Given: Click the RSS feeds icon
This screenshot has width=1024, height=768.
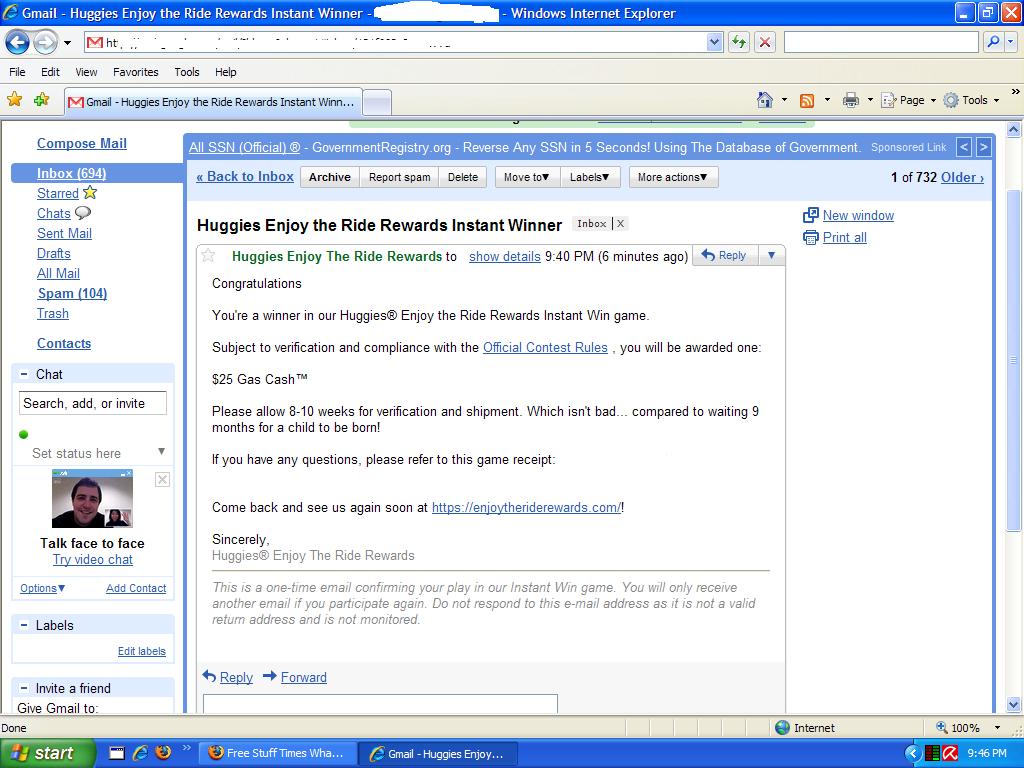Looking at the screenshot, I should point(806,100).
